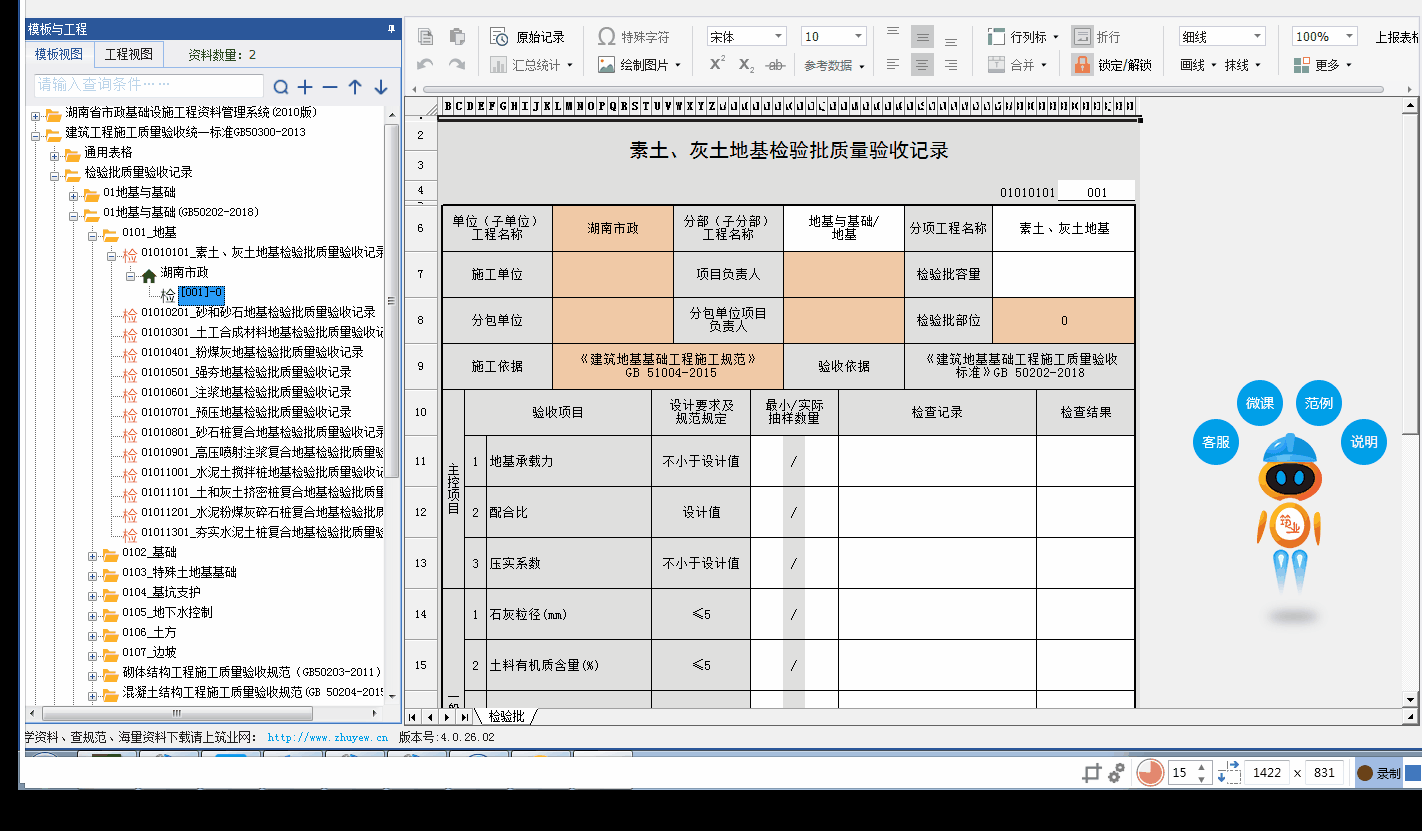Open 原始记录 (original record) tool
Image resolution: width=1422 pixels, height=831 pixels.
click(528, 37)
